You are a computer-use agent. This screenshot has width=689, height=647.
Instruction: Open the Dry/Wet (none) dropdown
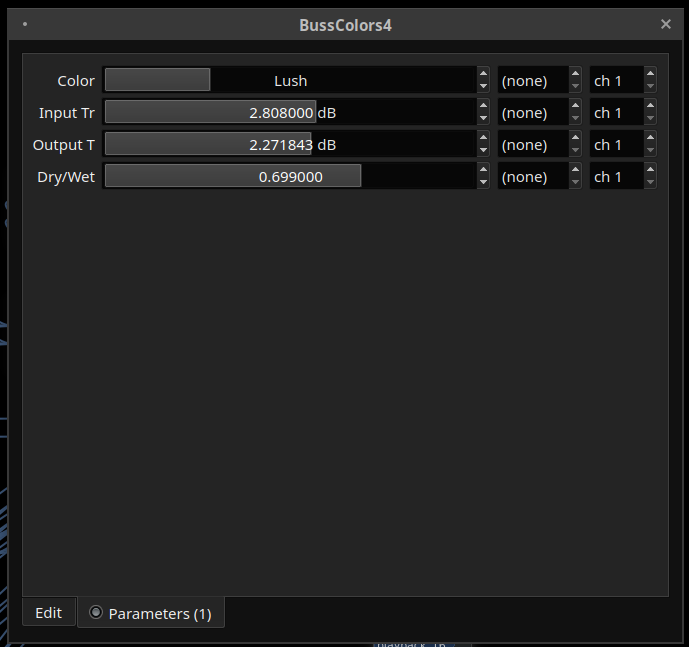(532, 177)
